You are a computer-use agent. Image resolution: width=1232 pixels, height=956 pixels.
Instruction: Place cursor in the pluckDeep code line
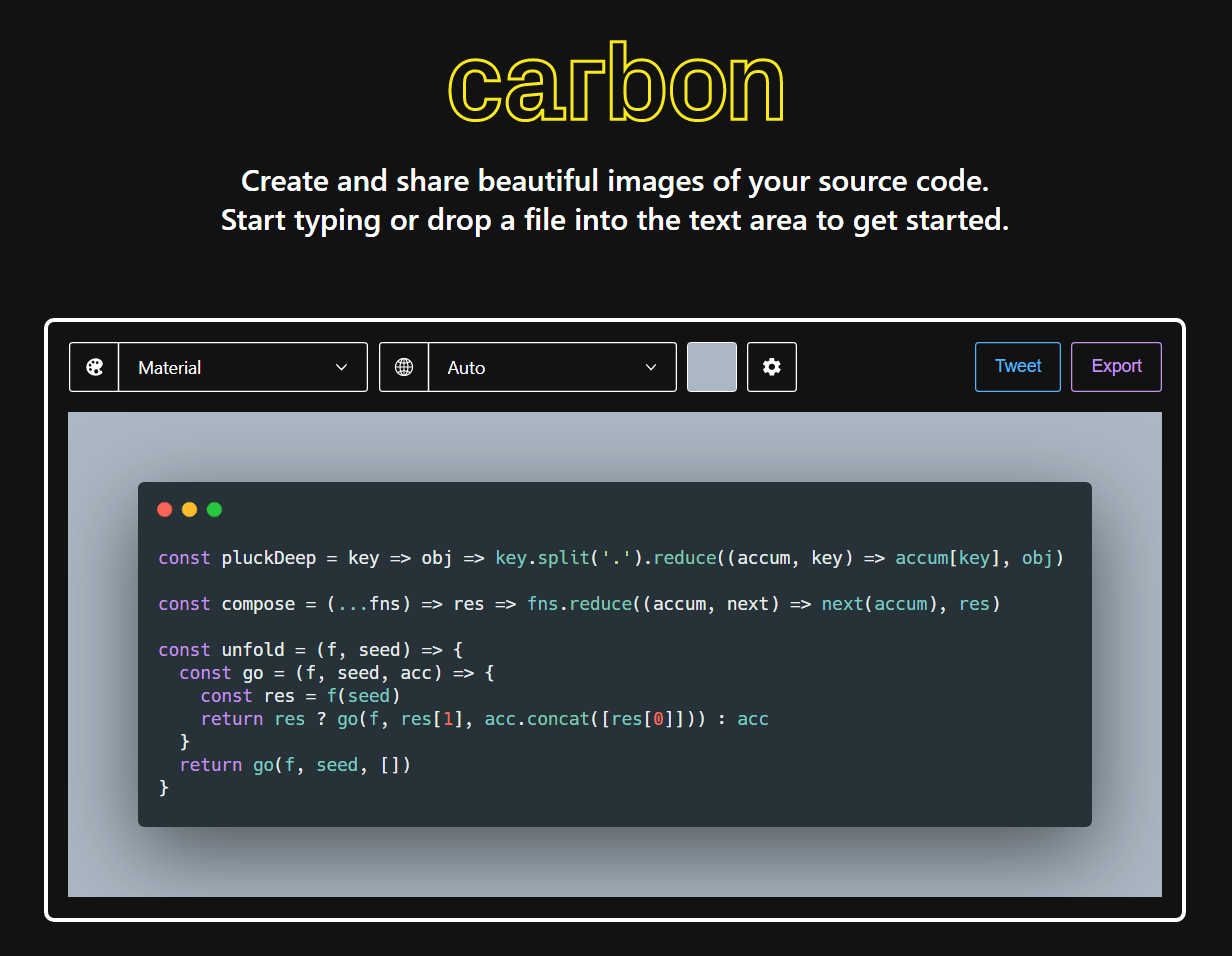pyautogui.click(x=610, y=558)
